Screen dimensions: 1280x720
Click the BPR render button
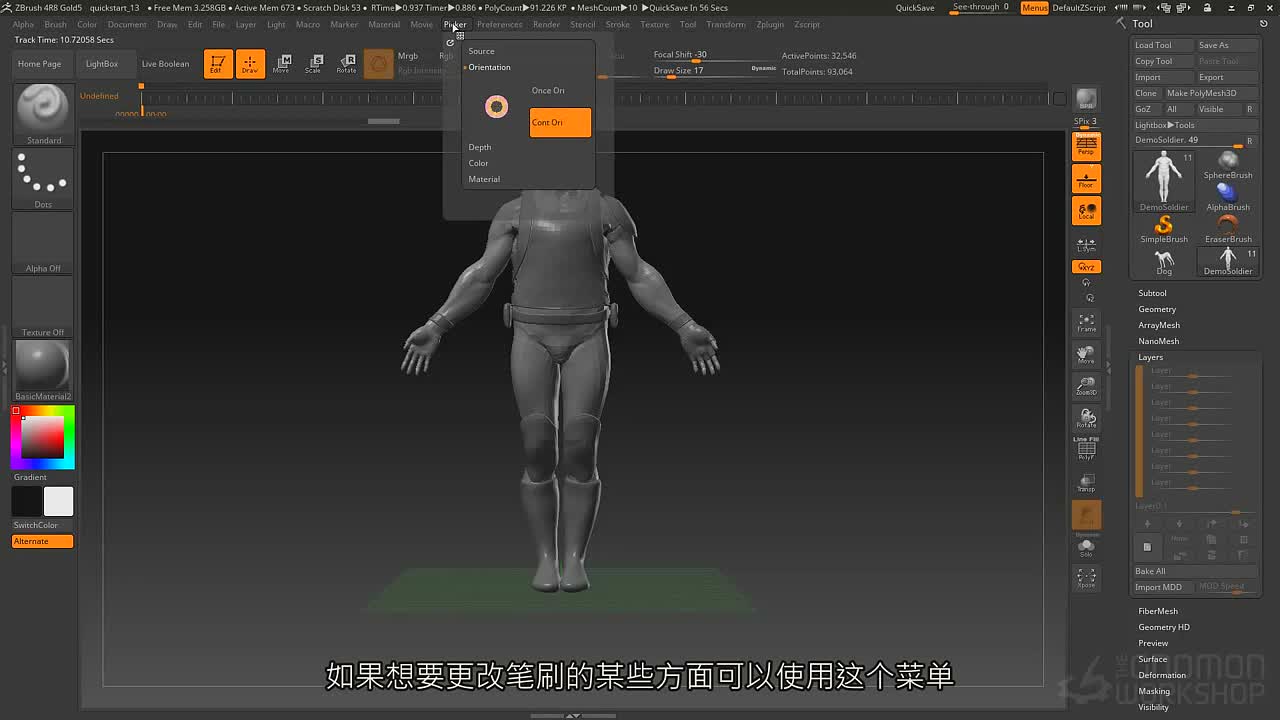(1086, 99)
